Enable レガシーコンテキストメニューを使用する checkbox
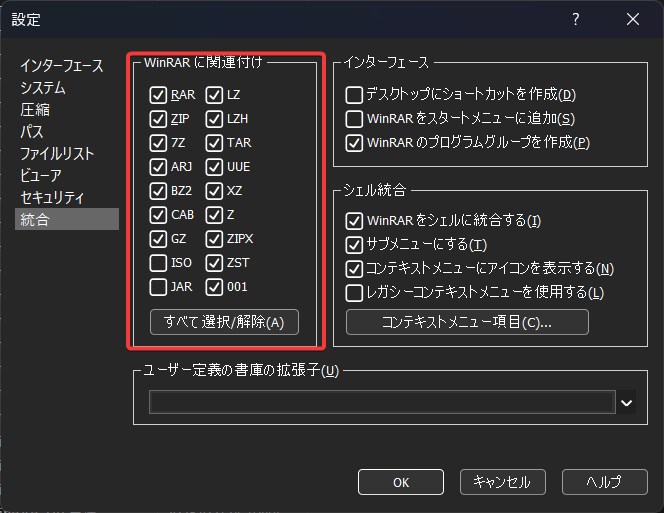This screenshot has height=513, width=664. click(354, 293)
